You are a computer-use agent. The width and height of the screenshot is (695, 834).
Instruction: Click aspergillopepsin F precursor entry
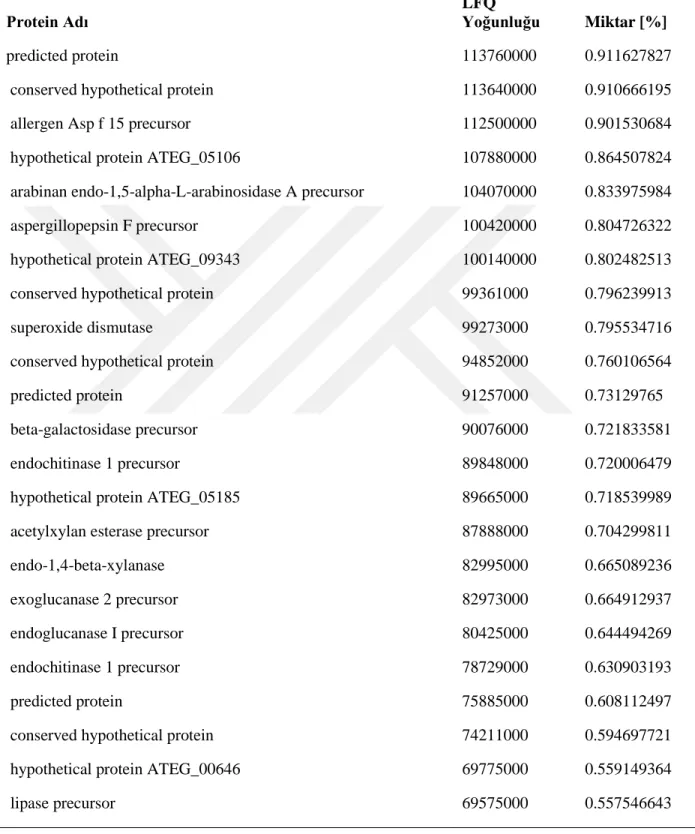(x=104, y=226)
